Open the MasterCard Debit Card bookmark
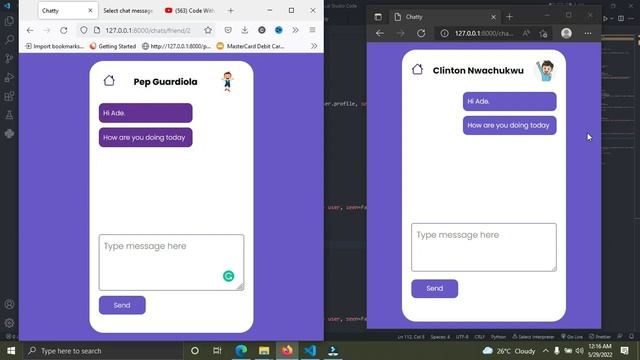640x360 pixels. (x=250, y=46)
